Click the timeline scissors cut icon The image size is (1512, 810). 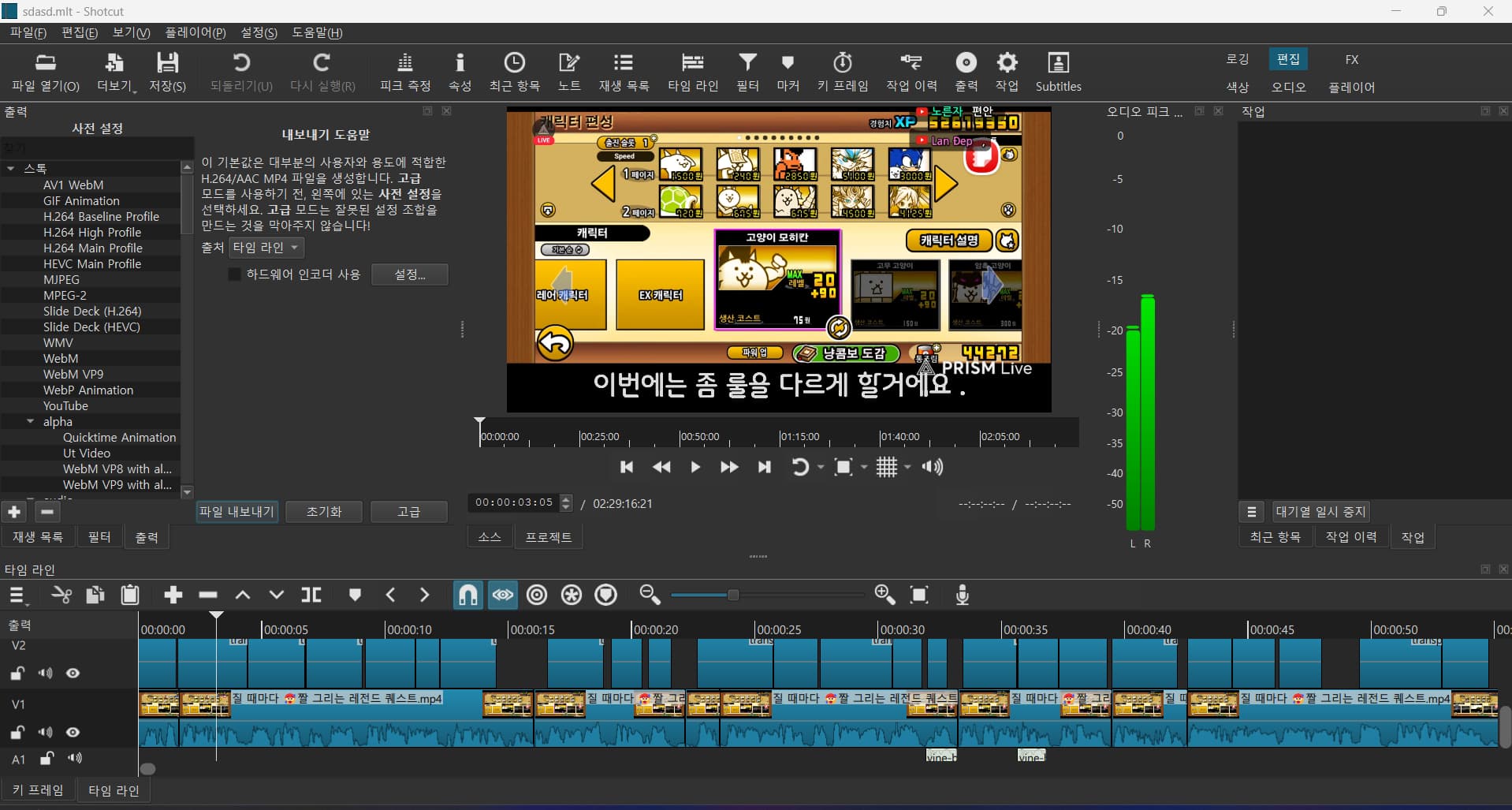point(61,595)
